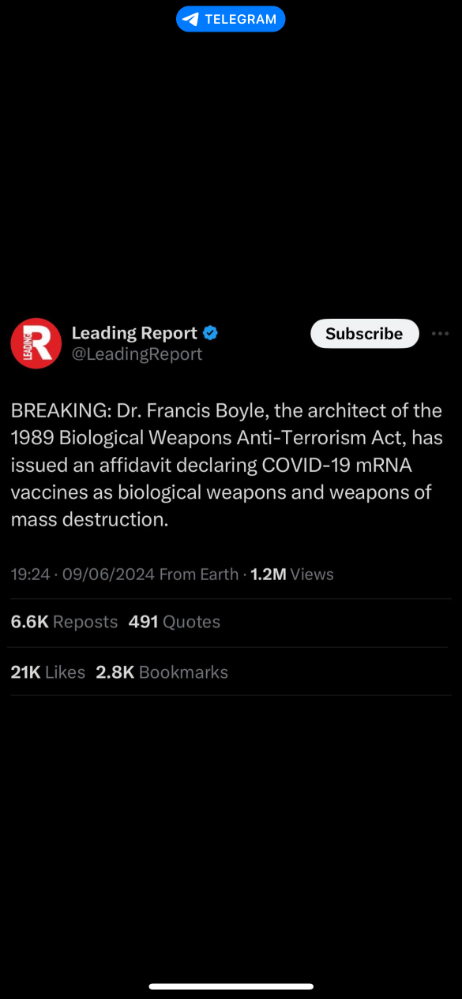Viewport: 462px width, 999px height.
Task: Tap the home indicator bar
Action: click(231, 986)
